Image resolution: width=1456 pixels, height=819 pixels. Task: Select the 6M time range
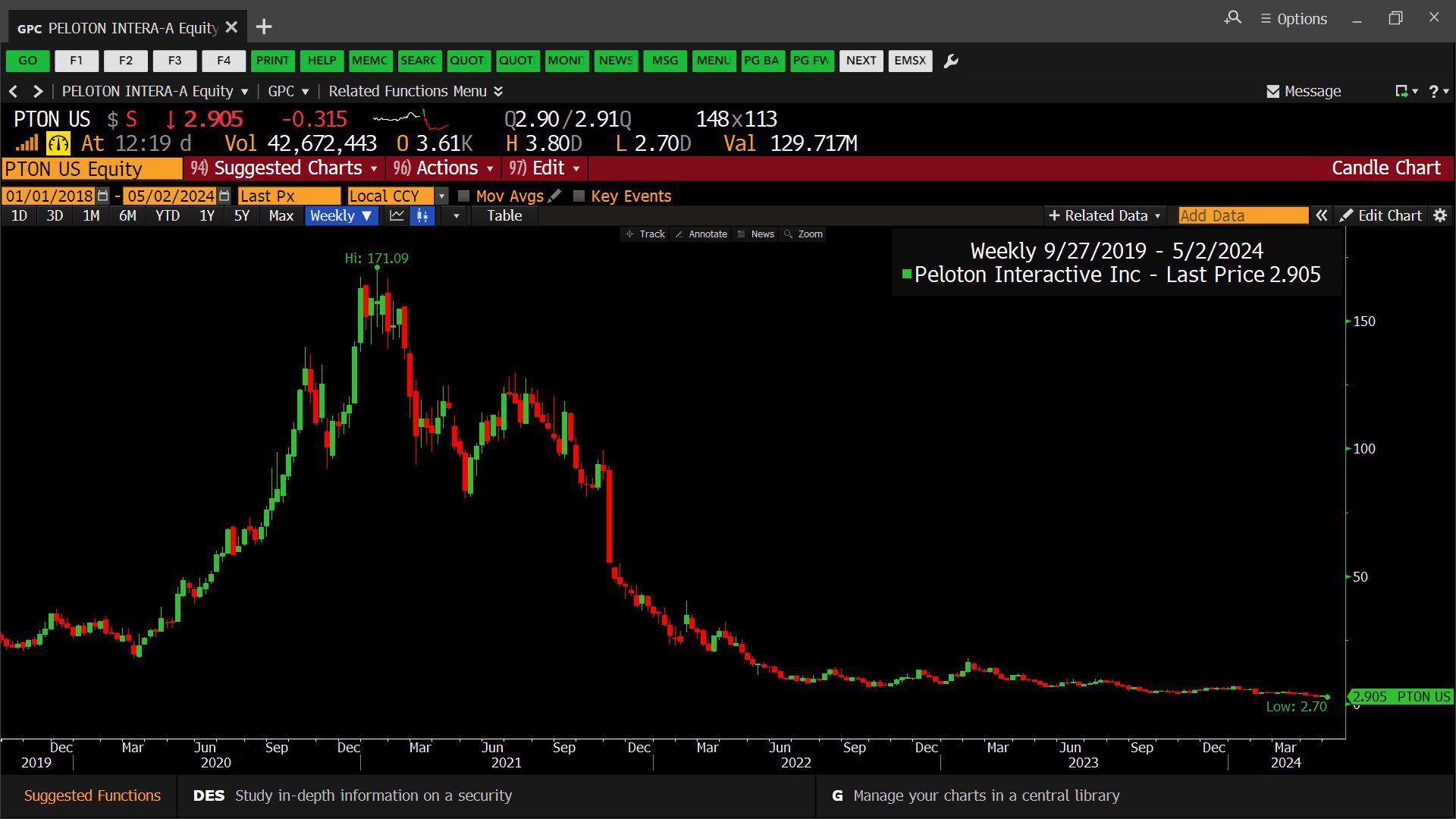pos(127,216)
